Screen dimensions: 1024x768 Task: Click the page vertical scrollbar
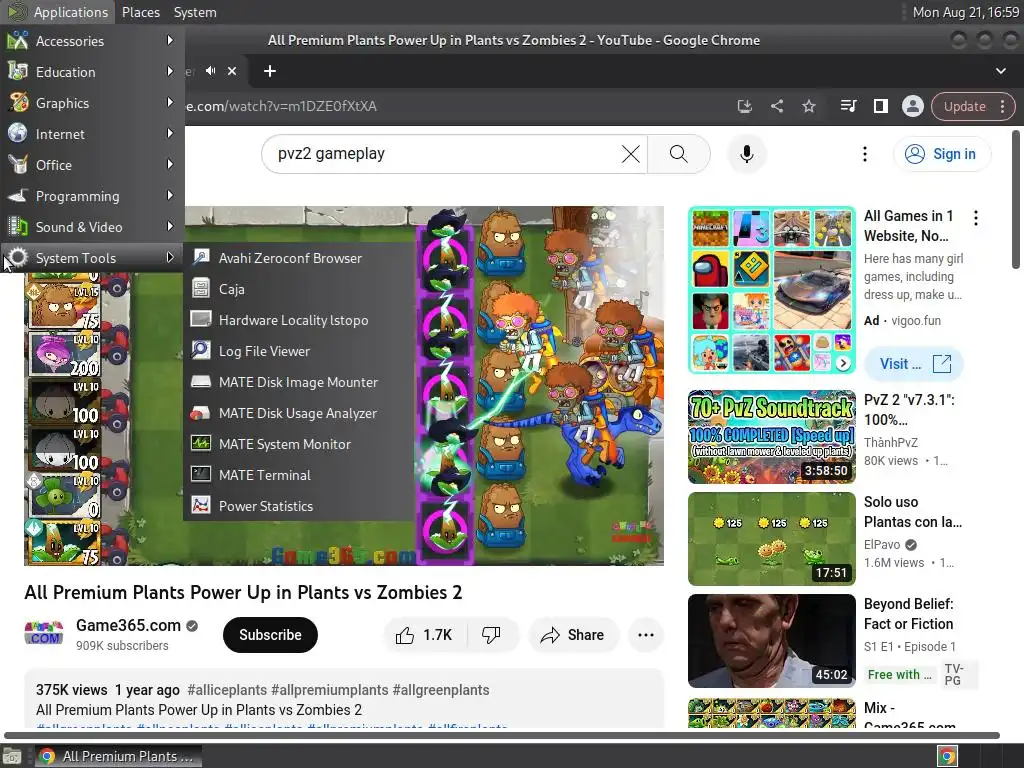coord(1016,199)
